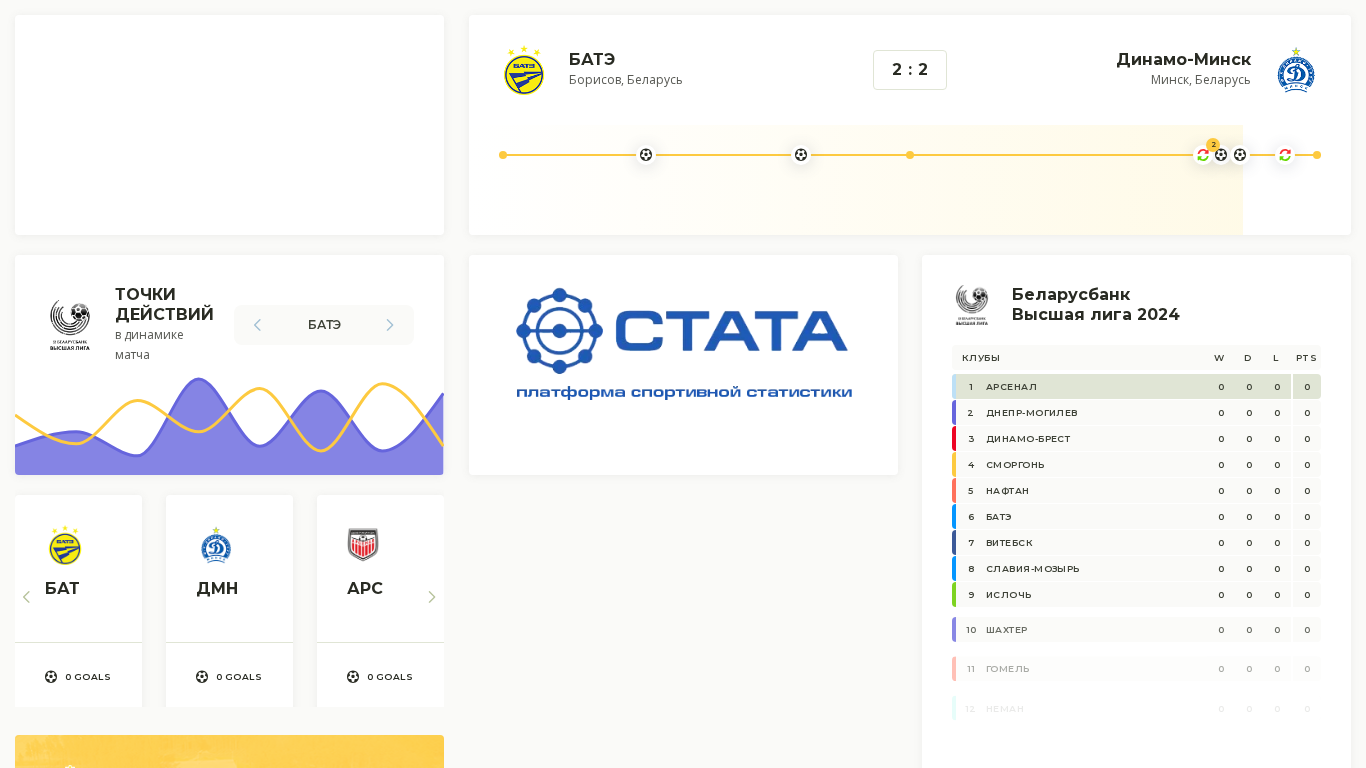Click the D column header in standings
Screen dimensions: 1366x768
pyautogui.click(x=1248, y=358)
